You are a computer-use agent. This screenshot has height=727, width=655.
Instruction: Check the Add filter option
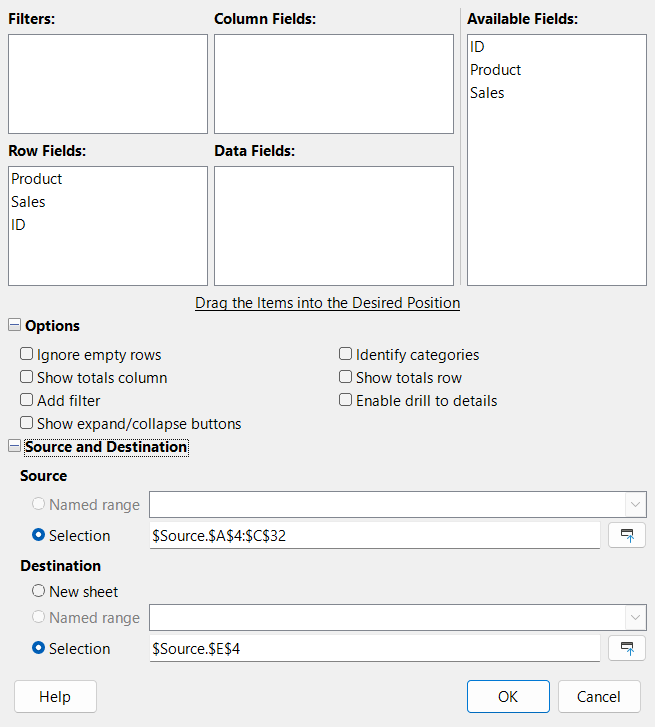(x=27, y=400)
